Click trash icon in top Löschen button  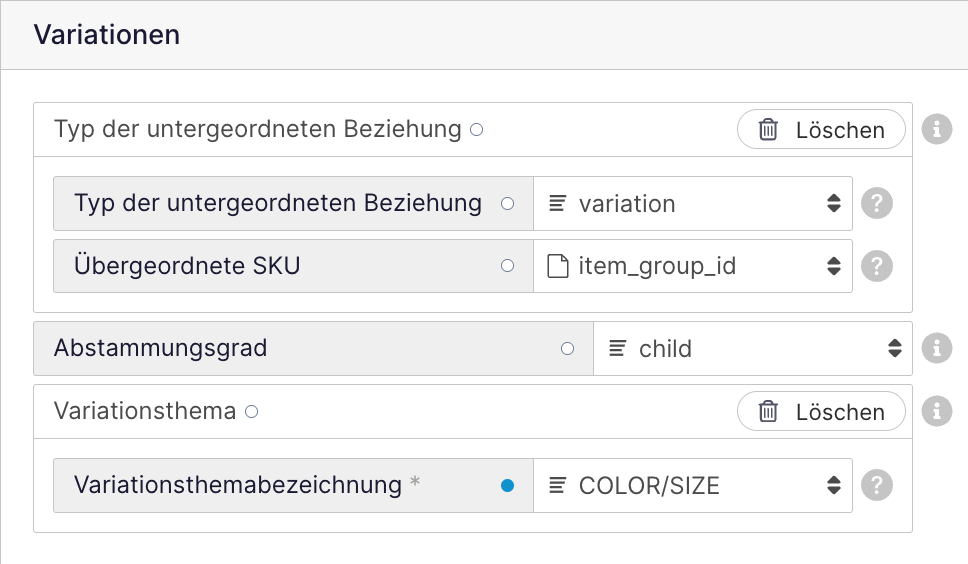[768, 130]
